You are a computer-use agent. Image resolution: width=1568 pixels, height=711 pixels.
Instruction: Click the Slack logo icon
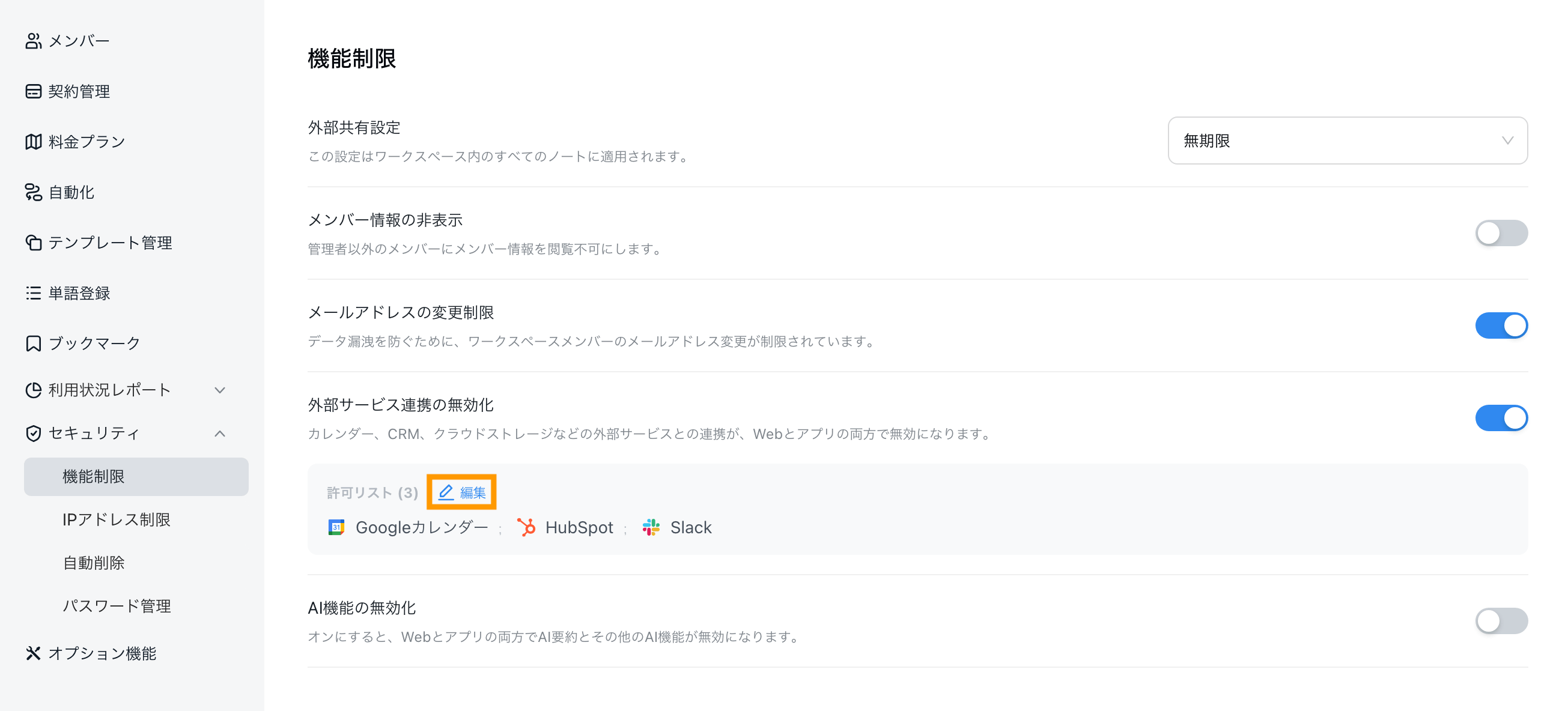[651, 527]
